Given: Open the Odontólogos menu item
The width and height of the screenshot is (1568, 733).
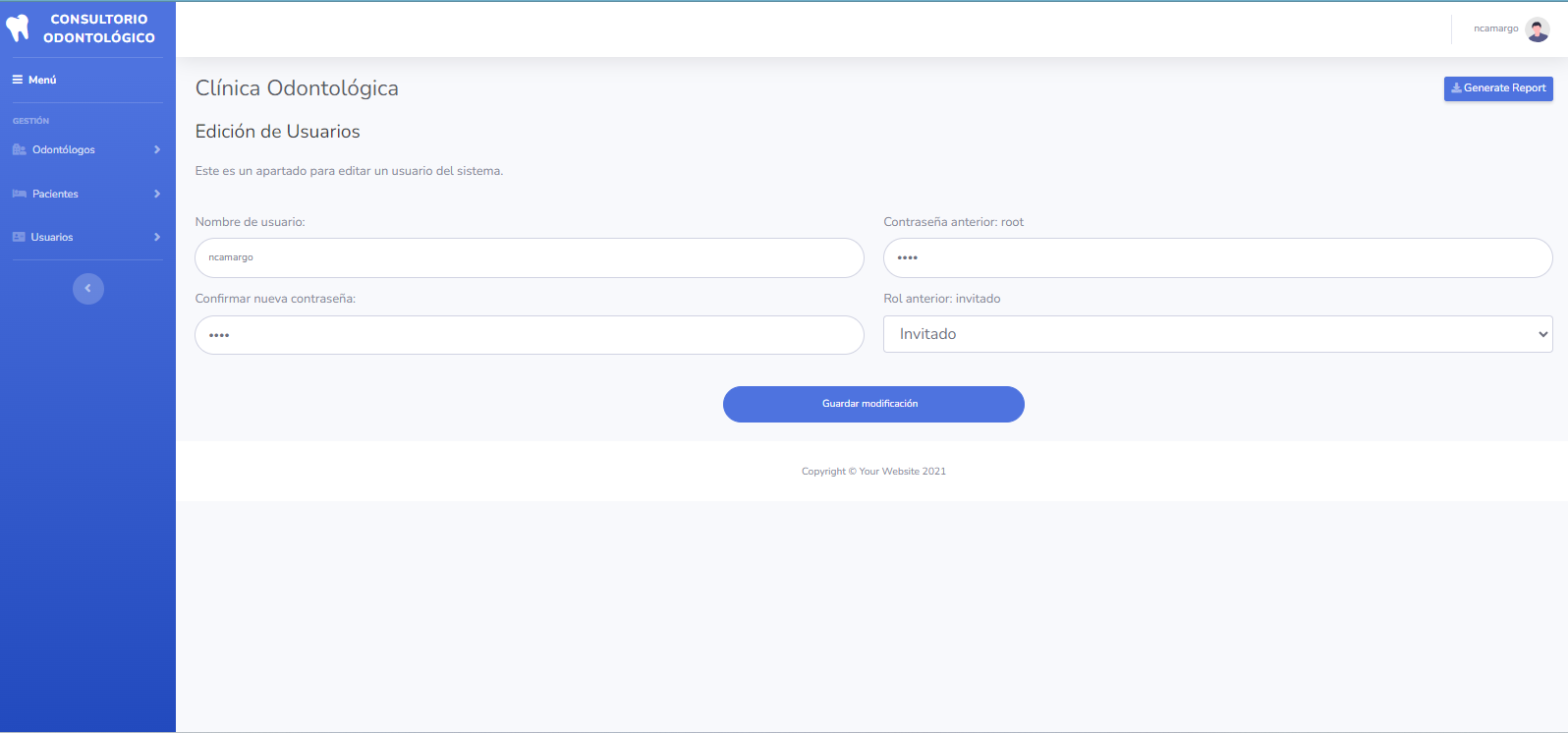Looking at the screenshot, I should [87, 149].
